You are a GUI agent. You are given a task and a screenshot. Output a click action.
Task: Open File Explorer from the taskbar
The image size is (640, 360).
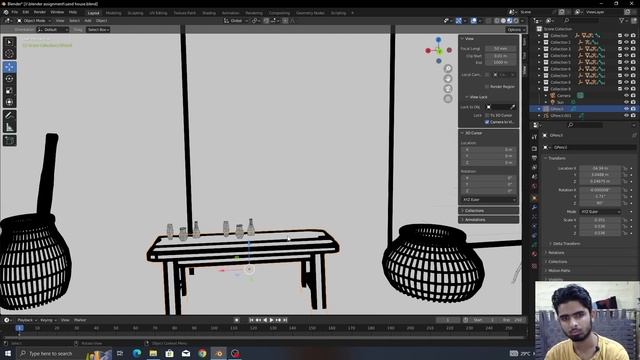(153, 353)
